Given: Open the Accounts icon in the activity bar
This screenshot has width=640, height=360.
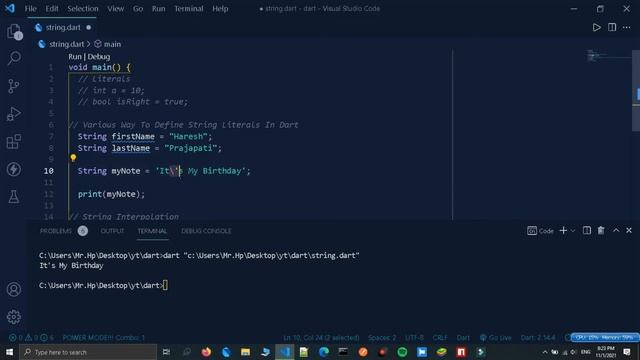Looking at the screenshot, I should [14, 289].
